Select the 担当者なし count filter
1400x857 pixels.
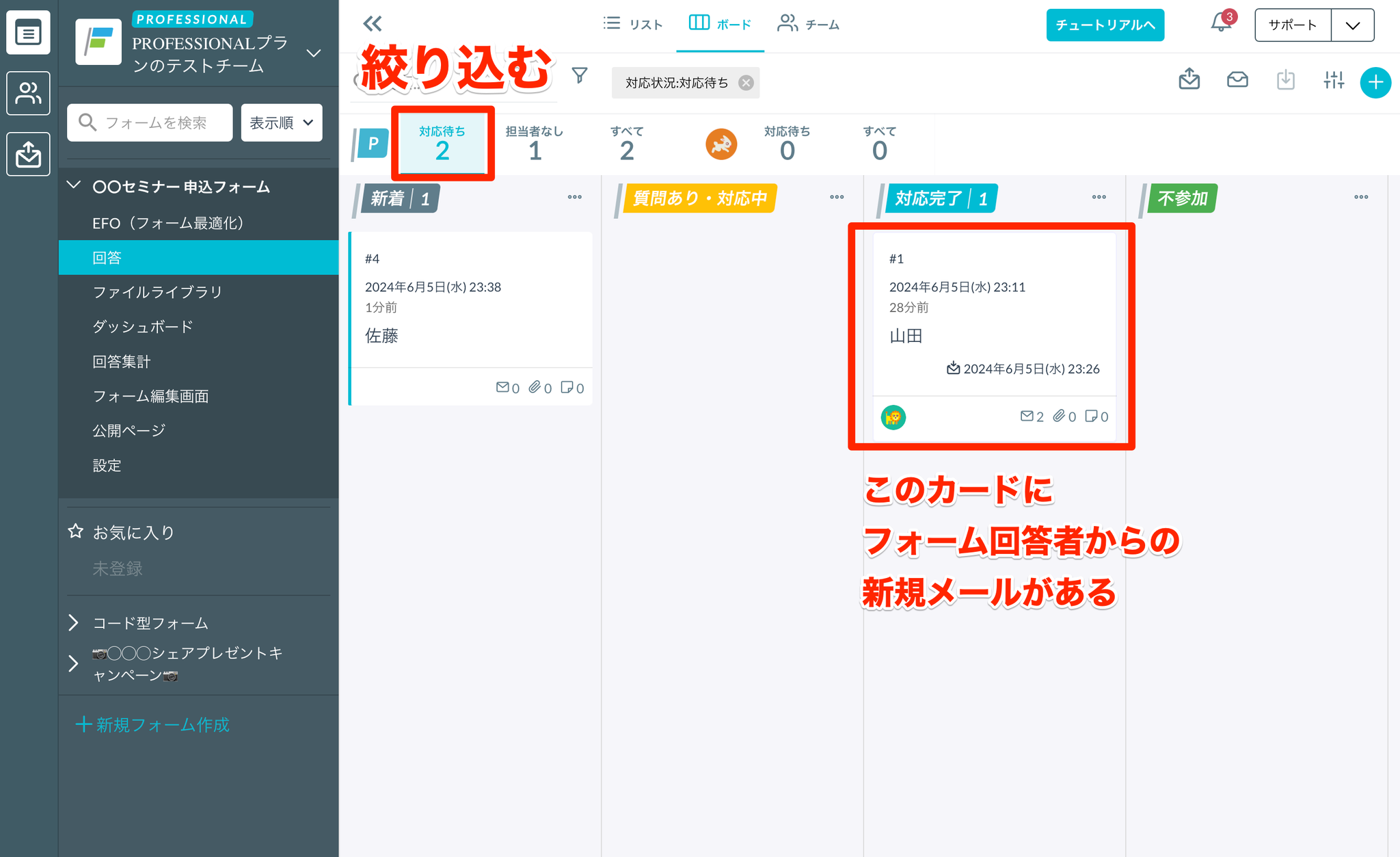[x=535, y=144]
